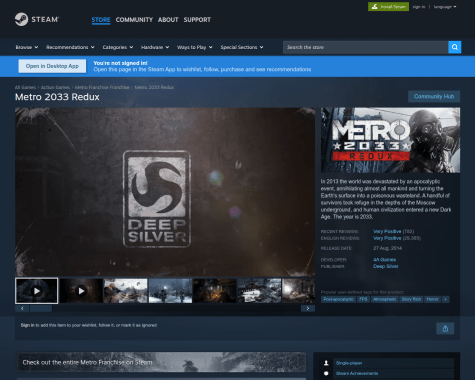Viewport: 475px width, 380px height.
Task: Expand more tags with plus button
Action: click(445, 299)
